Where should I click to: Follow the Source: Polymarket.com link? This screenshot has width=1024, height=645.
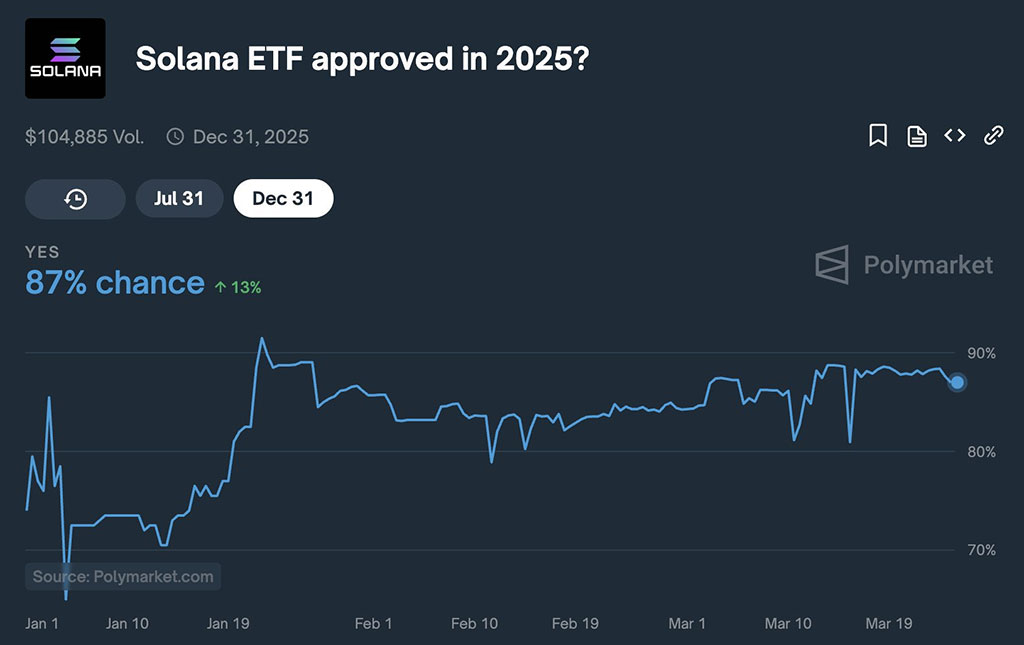(123, 576)
